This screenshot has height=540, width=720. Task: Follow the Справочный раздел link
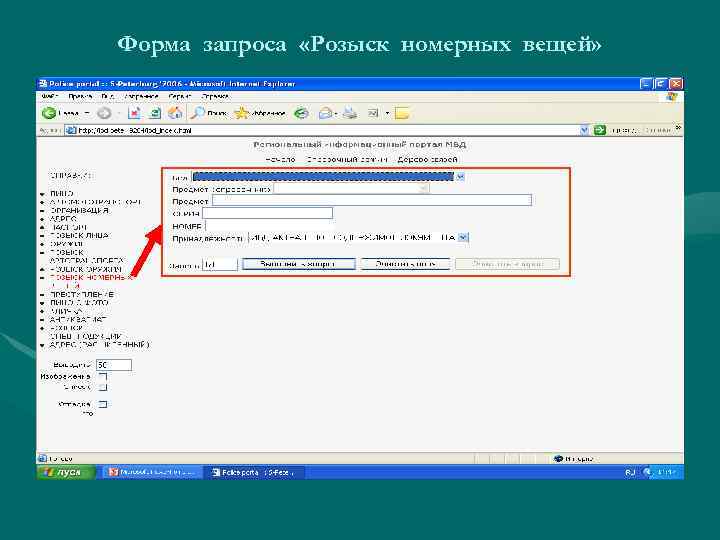tap(346, 159)
